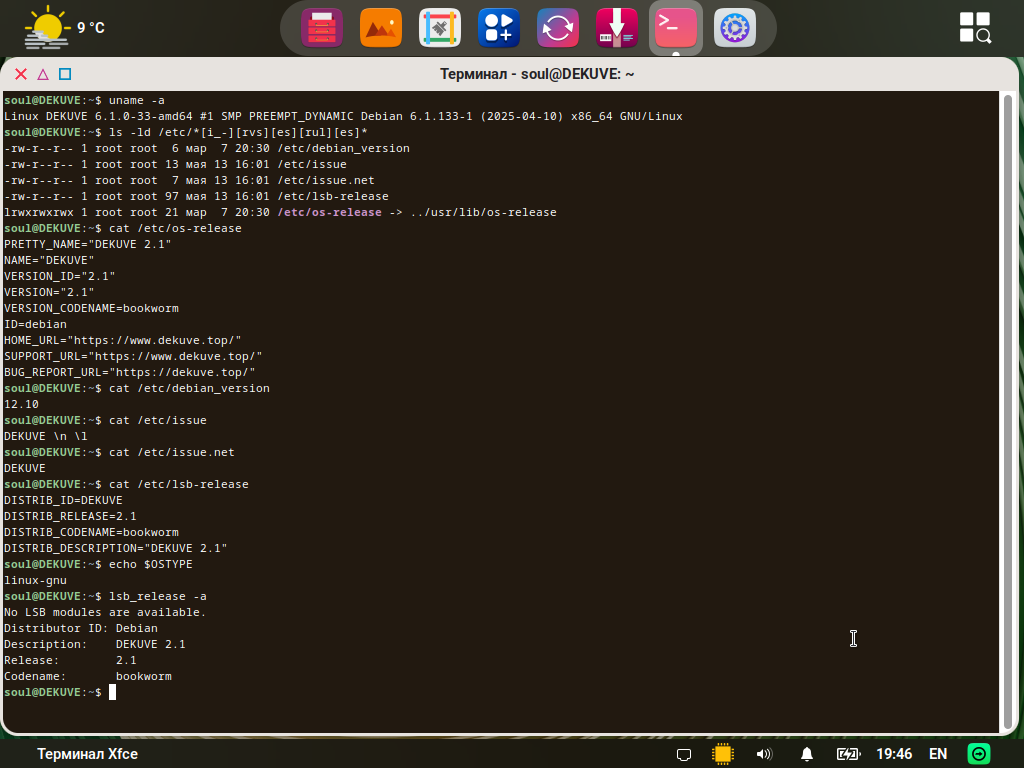Open the notifications bell icon

click(x=807, y=754)
